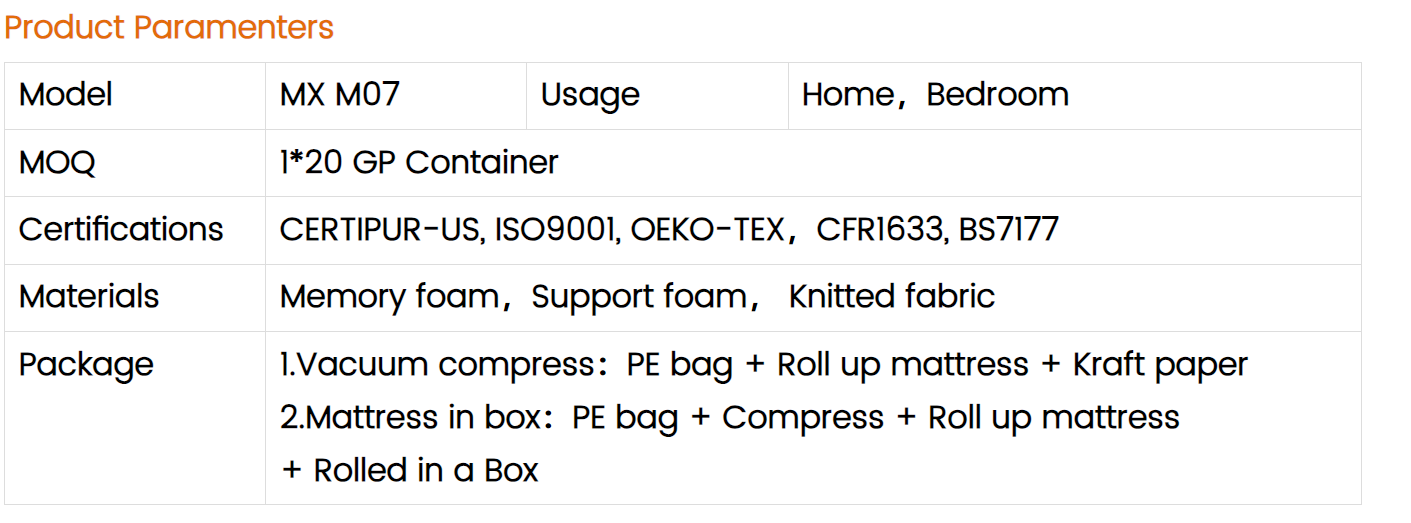The width and height of the screenshot is (1411, 523).
Task: Click the 1*20 GP Container text
Action: [419, 162]
